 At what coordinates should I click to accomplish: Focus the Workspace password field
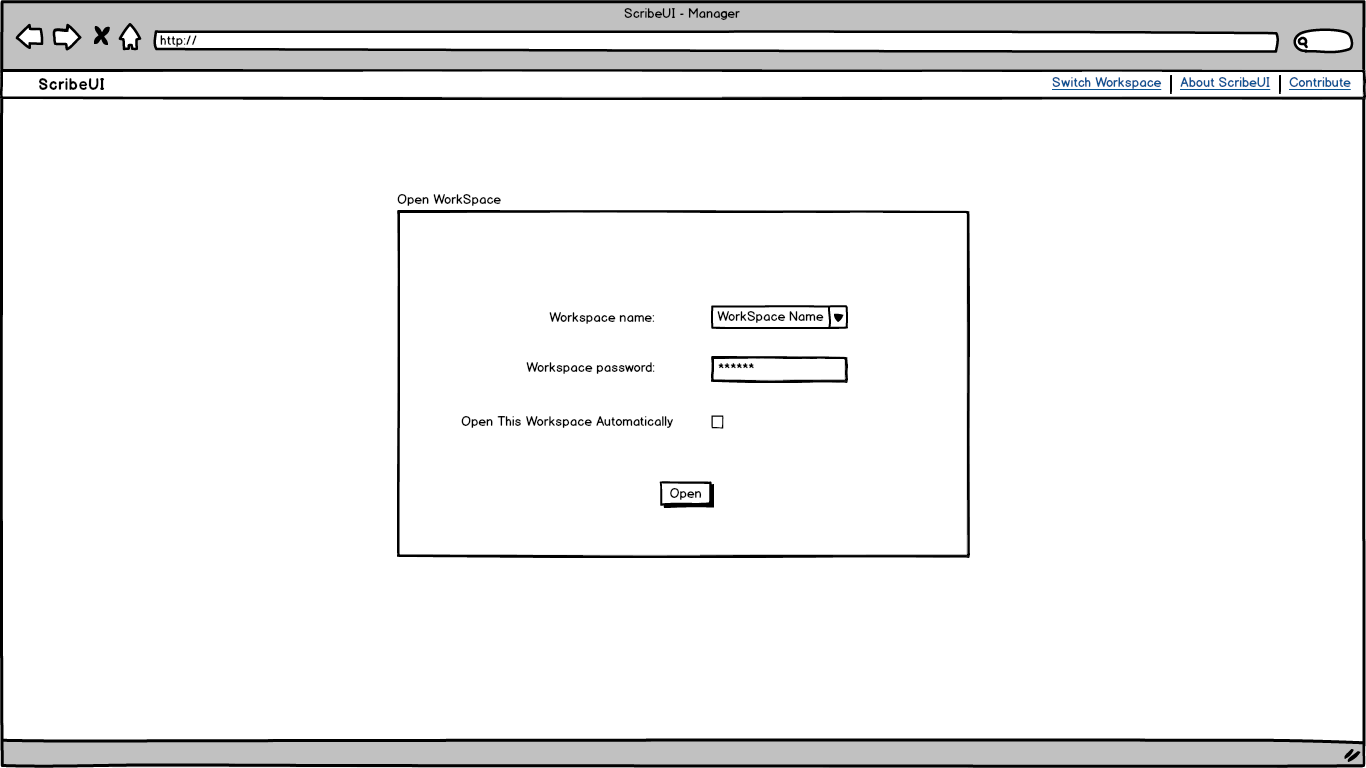click(779, 369)
